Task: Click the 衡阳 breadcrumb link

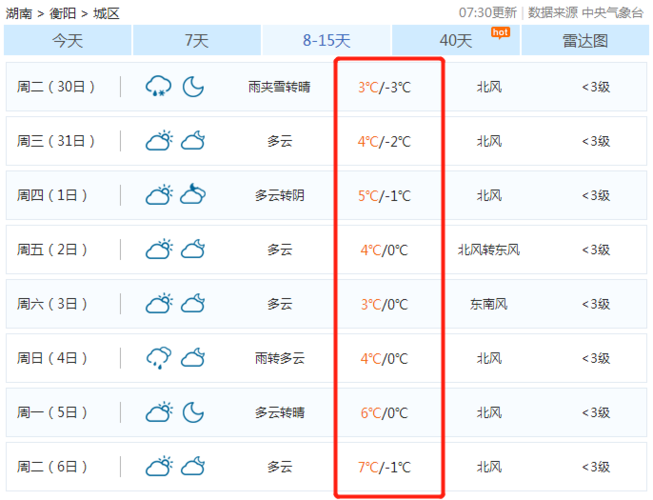Action: point(62,13)
